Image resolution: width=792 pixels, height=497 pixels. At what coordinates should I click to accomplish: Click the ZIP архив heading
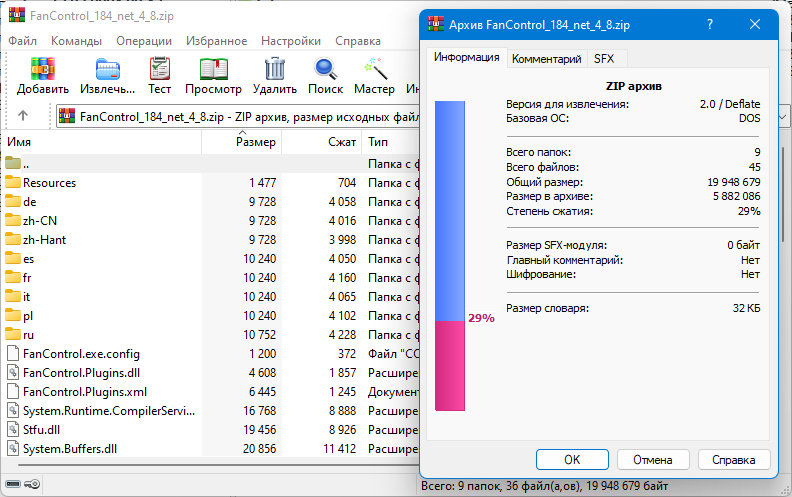(x=633, y=86)
